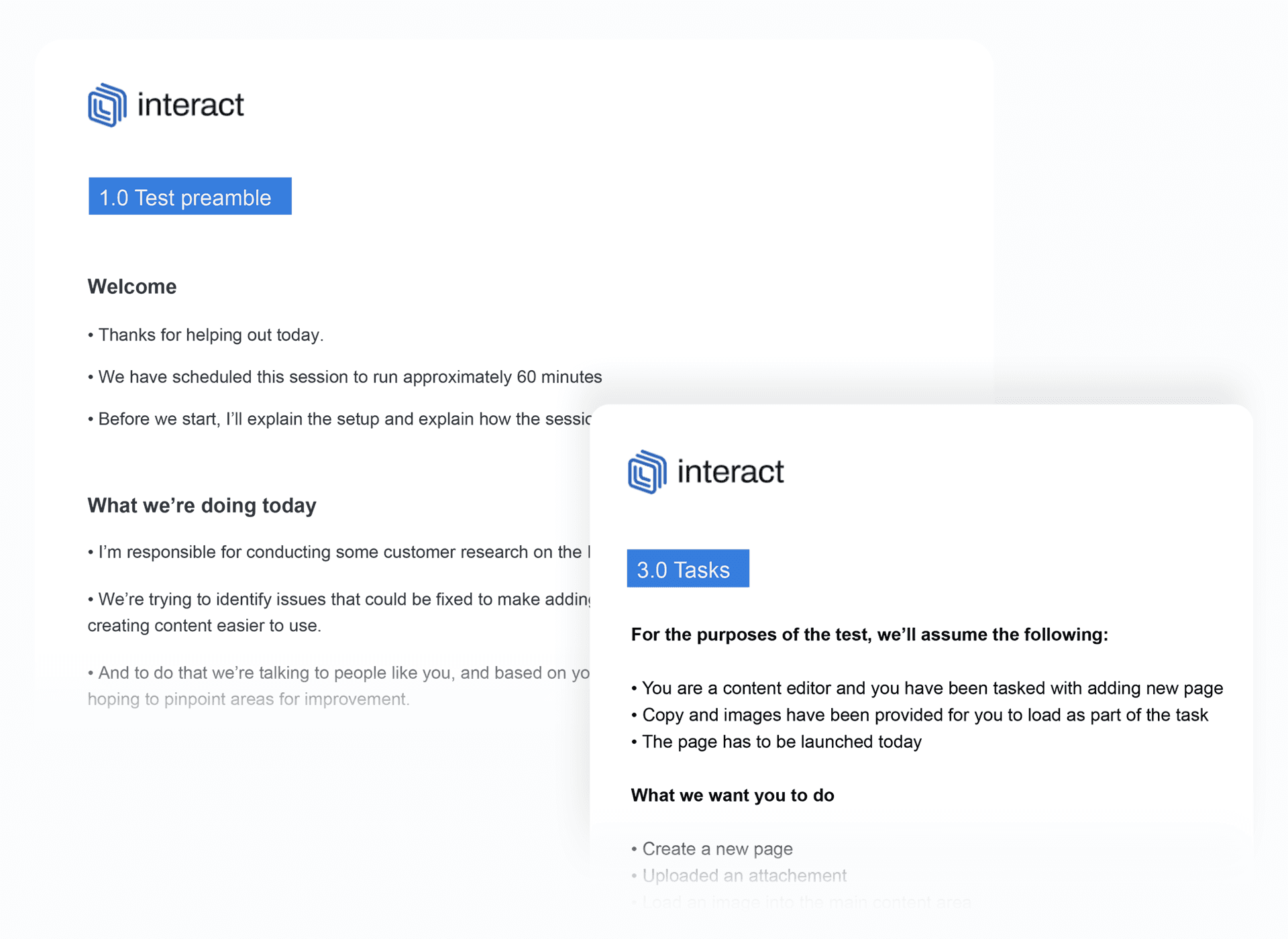Click the Interact logo icon on the Tasks card
The height and width of the screenshot is (939, 1288).
click(x=647, y=472)
